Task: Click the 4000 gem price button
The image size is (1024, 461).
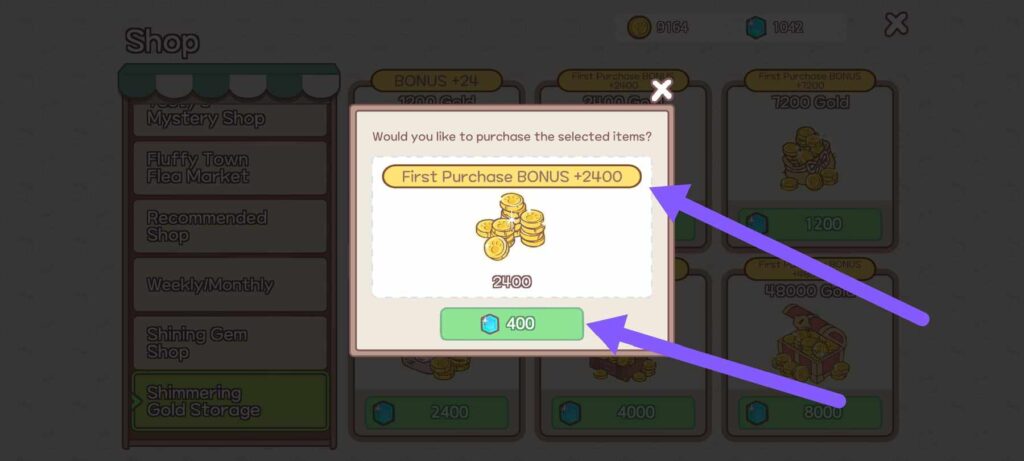Action: (623, 413)
